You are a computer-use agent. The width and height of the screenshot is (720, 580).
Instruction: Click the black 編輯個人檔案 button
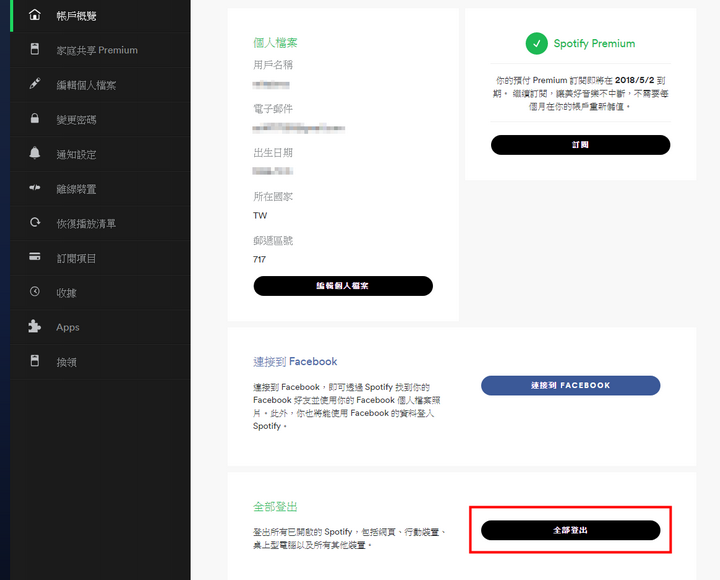[343, 286]
